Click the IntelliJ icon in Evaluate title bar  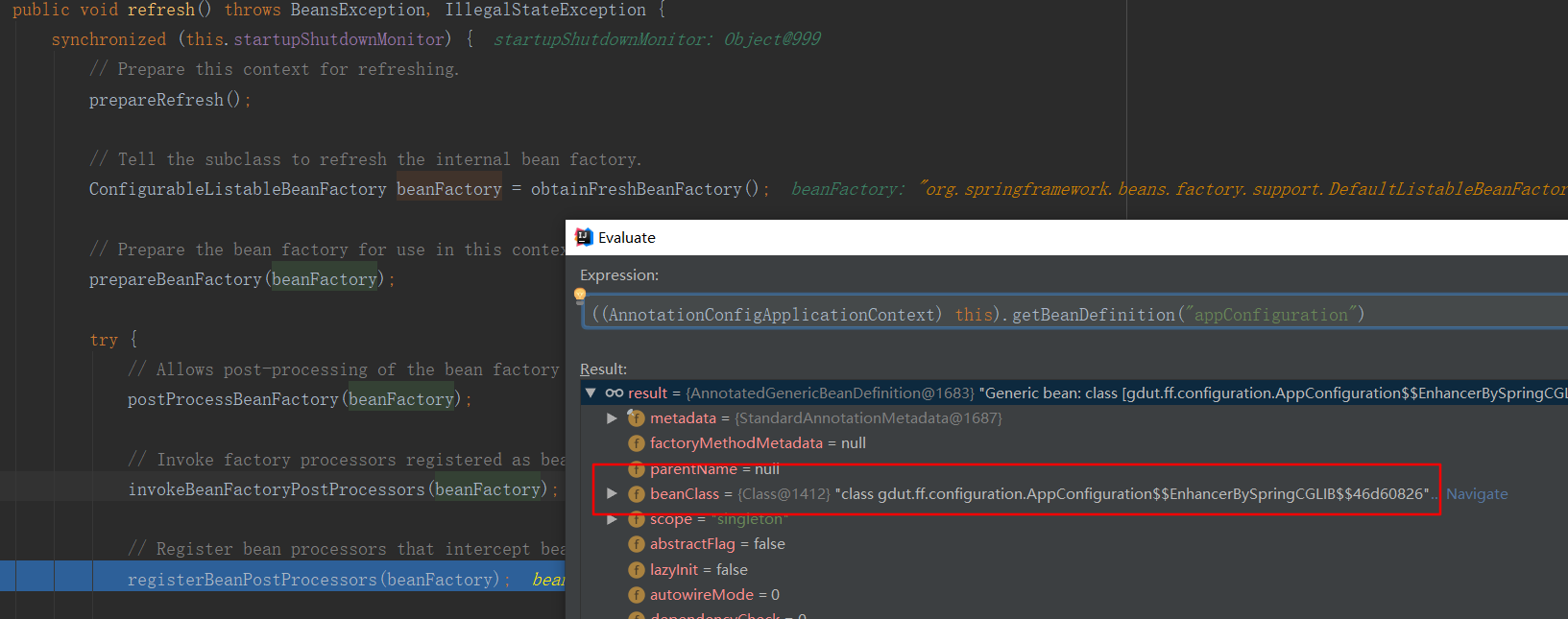pyautogui.click(x=584, y=237)
